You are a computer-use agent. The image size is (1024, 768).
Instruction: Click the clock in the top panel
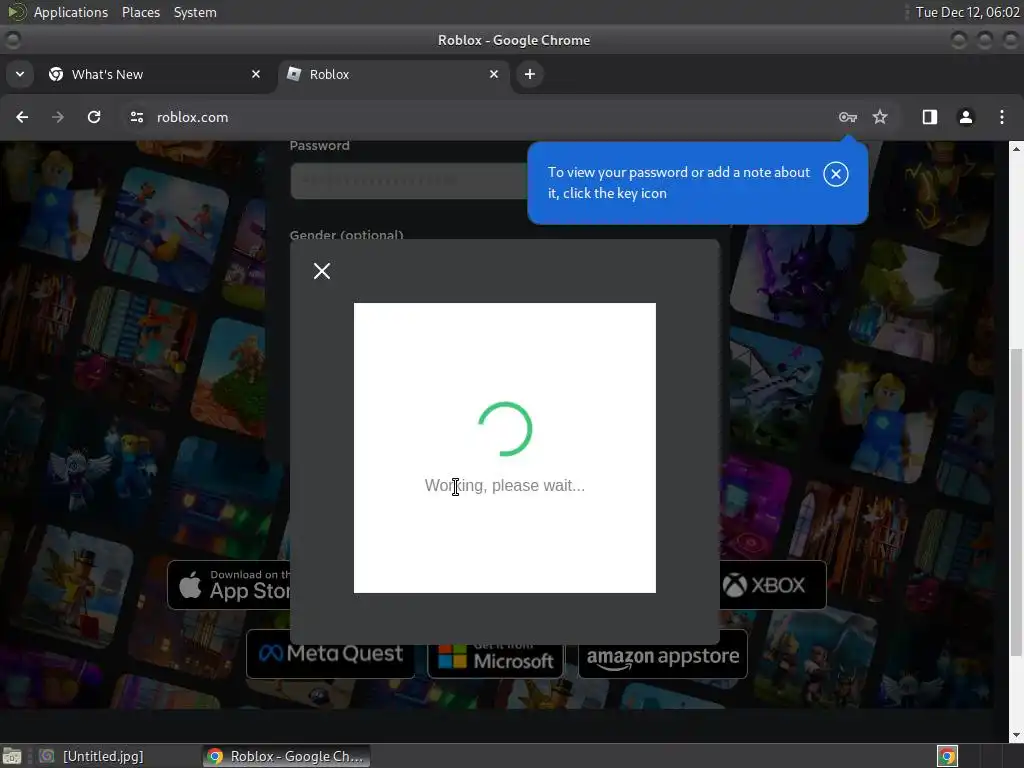[x=967, y=12]
